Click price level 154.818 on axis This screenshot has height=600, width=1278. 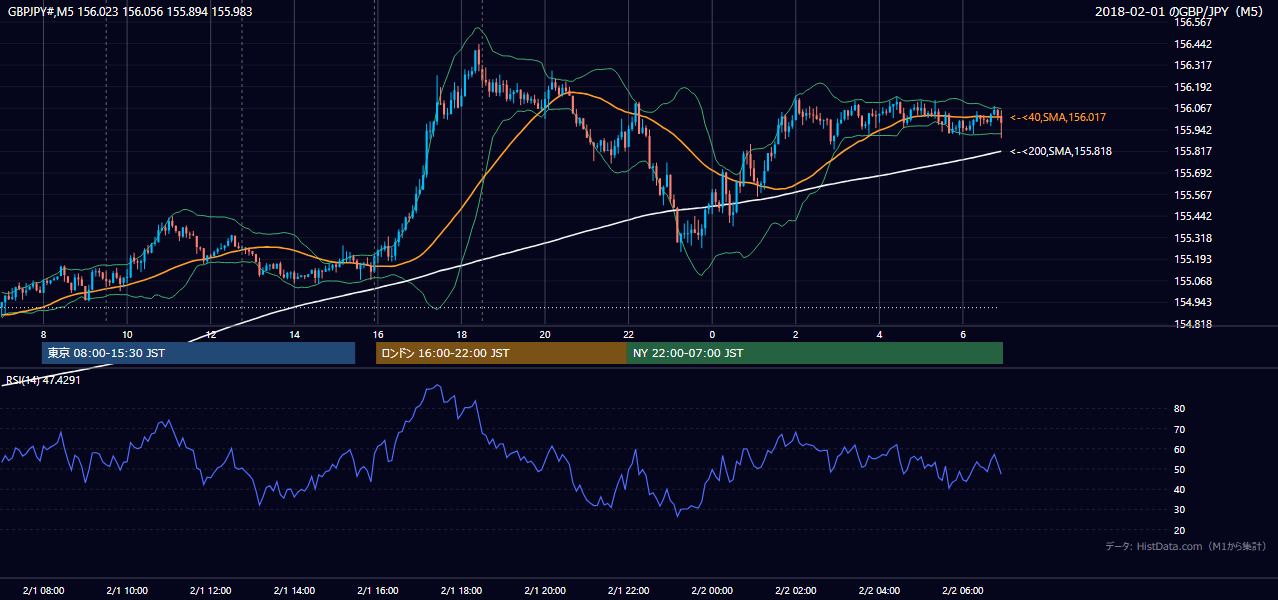coord(1193,325)
